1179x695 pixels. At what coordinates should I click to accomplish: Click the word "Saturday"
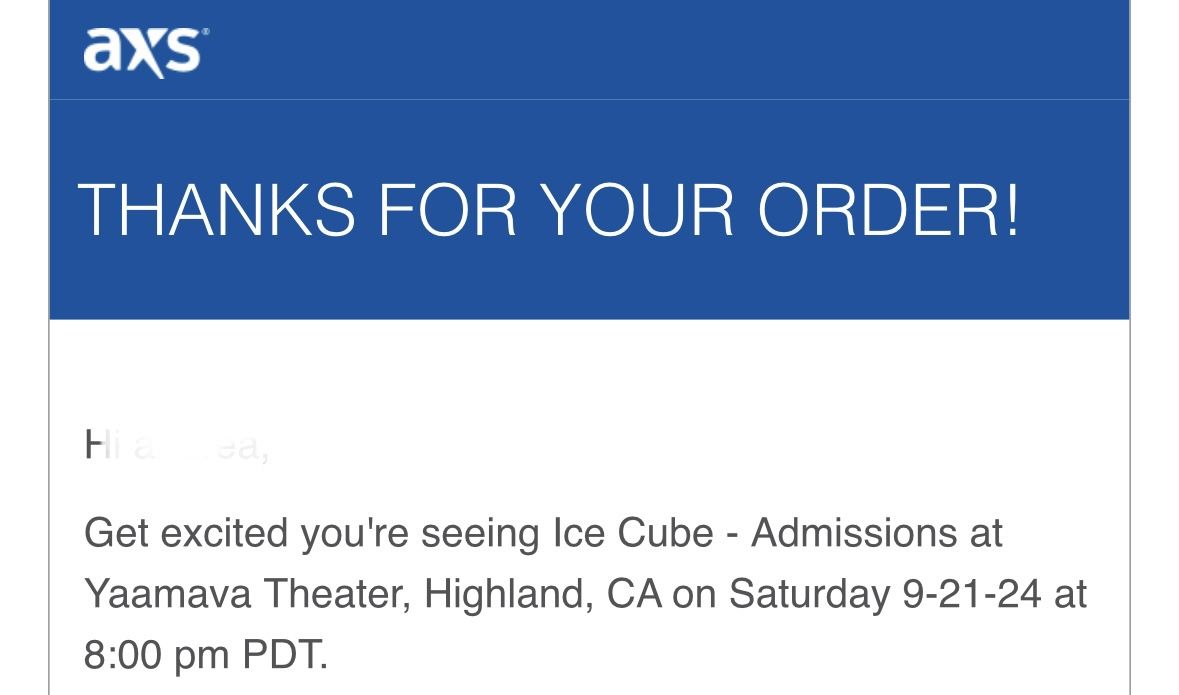click(809, 594)
